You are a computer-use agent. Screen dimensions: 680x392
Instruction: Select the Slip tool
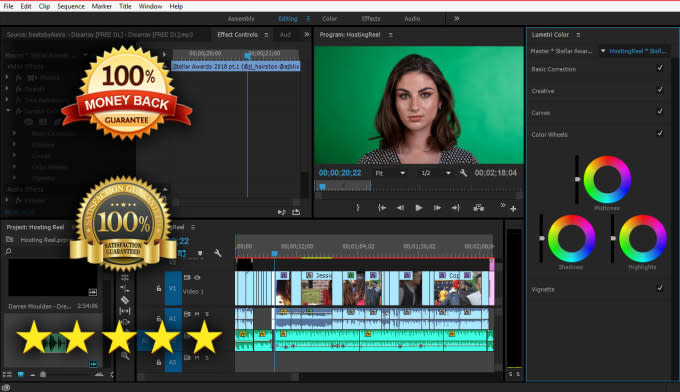point(125,311)
